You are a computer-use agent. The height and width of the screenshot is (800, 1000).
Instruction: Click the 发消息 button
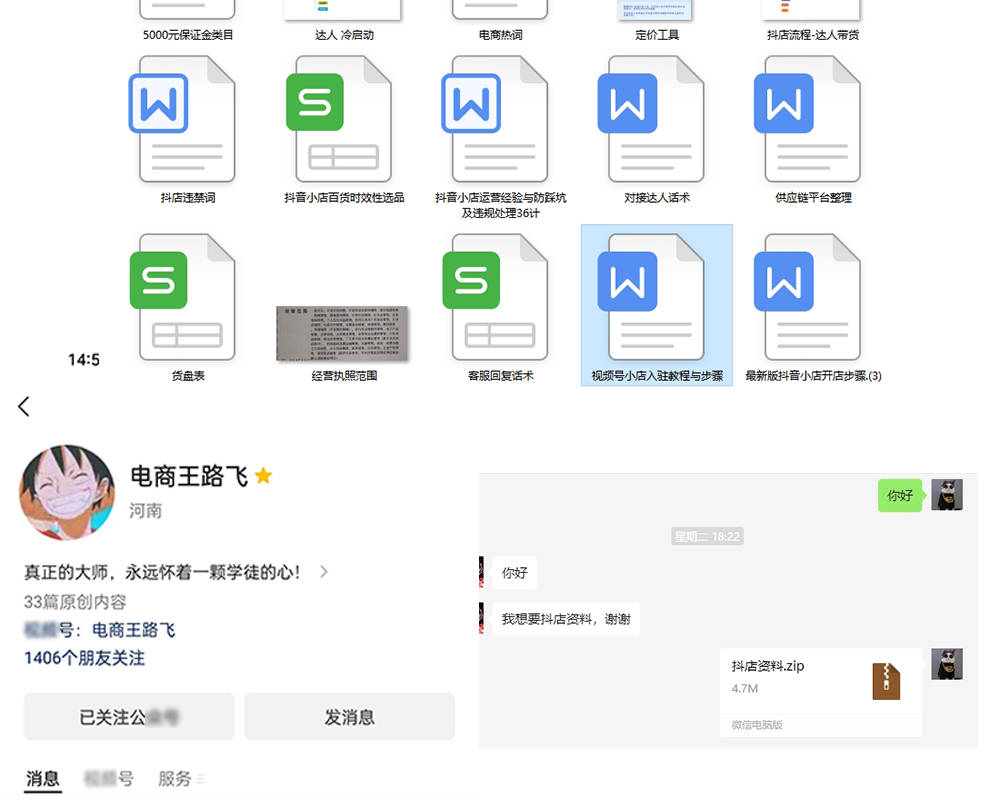point(348,716)
